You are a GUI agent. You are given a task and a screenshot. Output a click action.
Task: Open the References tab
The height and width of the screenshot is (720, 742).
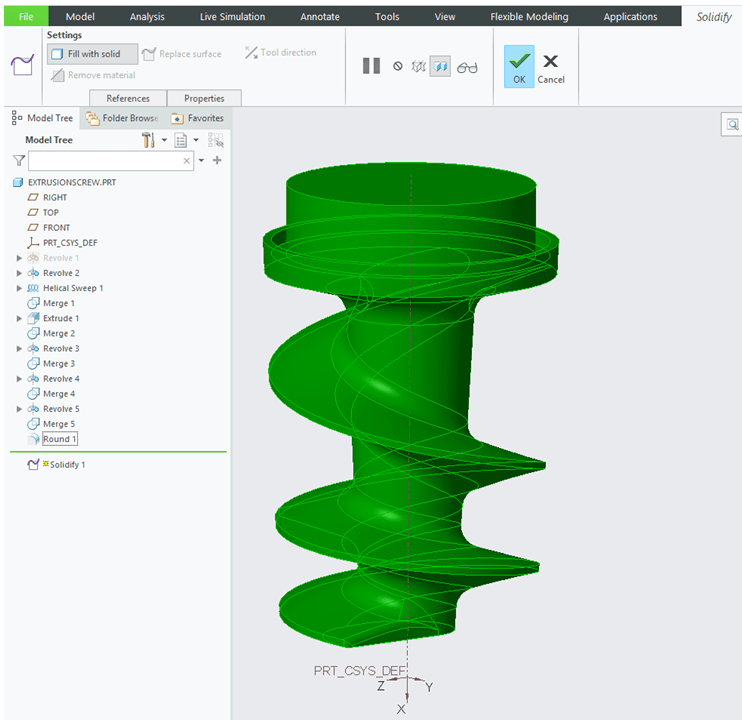(x=128, y=98)
